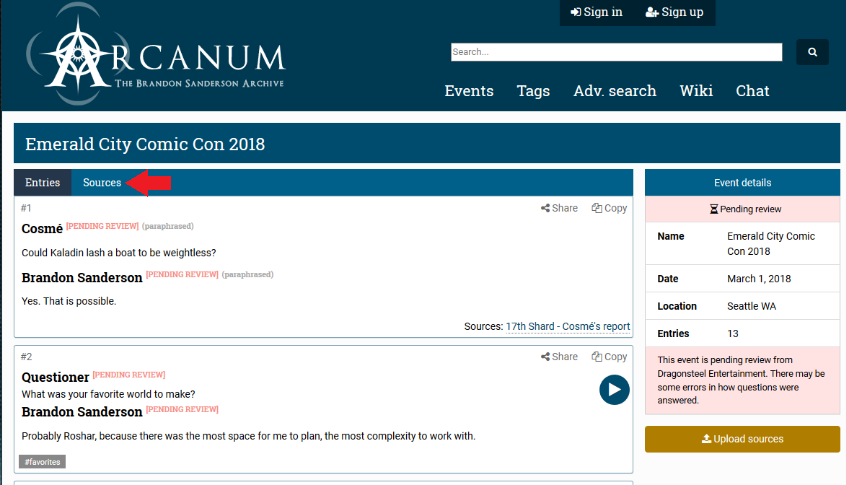Screen dimensions: 846x485
Task: Click the question 'Could Kaladin lash a boat'
Action: coord(119,252)
